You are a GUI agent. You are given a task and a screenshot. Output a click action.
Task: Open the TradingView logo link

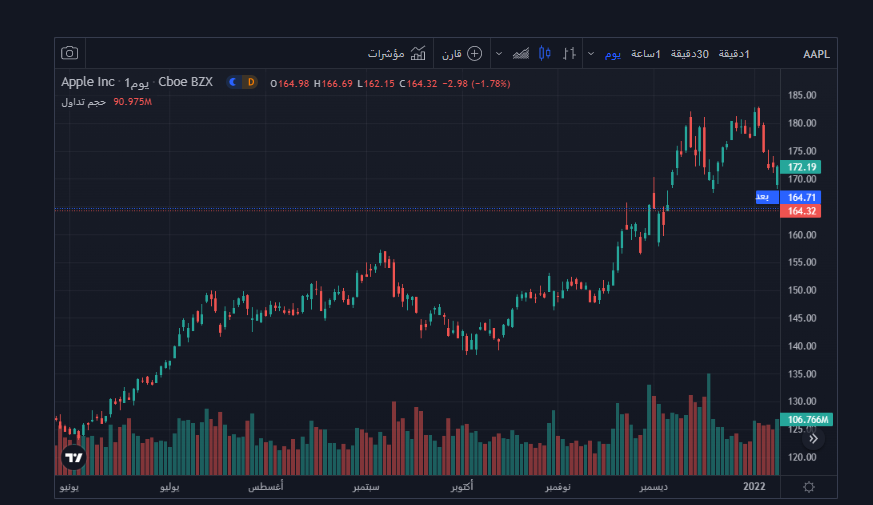[73, 457]
